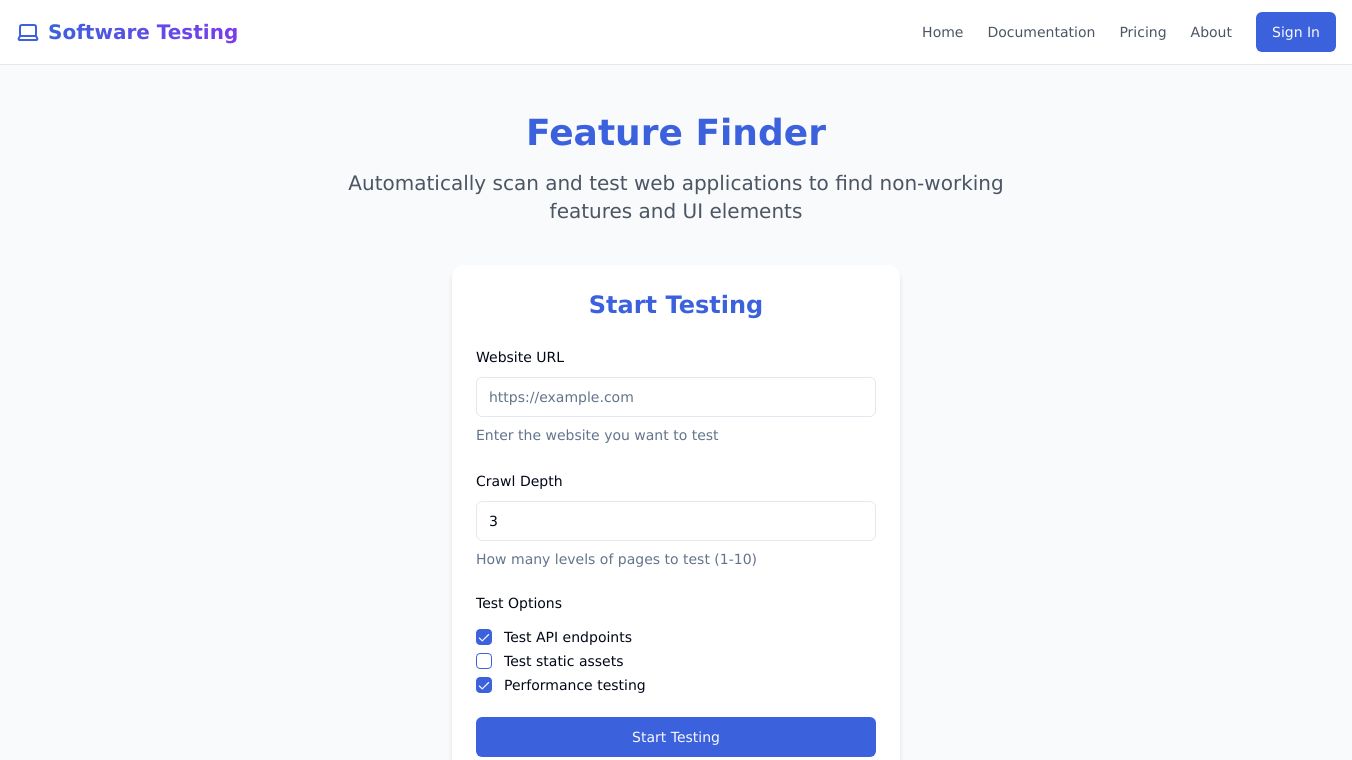The width and height of the screenshot is (1352, 760).
Task: Enable the Test static assets checkbox
Action: click(x=484, y=661)
